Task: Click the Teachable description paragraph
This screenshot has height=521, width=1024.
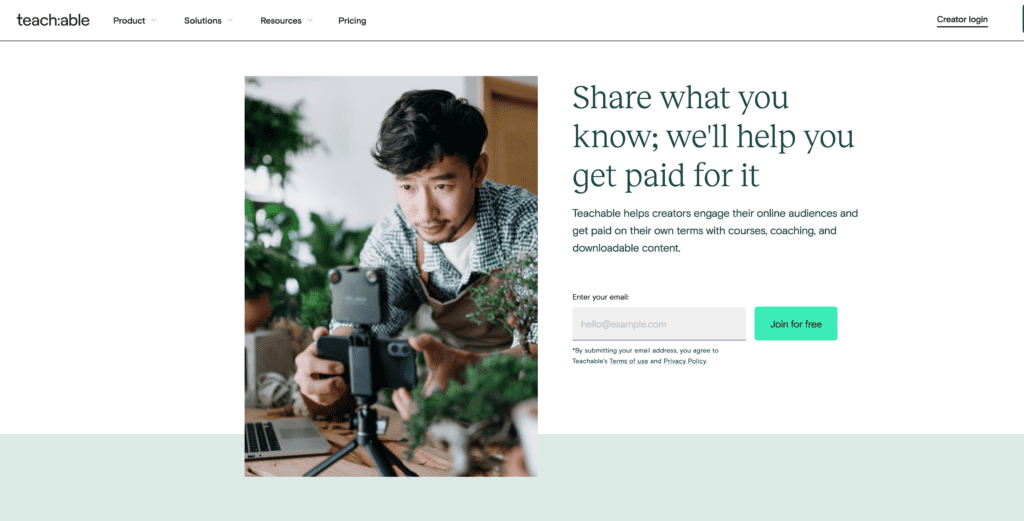Action: (x=715, y=230)
